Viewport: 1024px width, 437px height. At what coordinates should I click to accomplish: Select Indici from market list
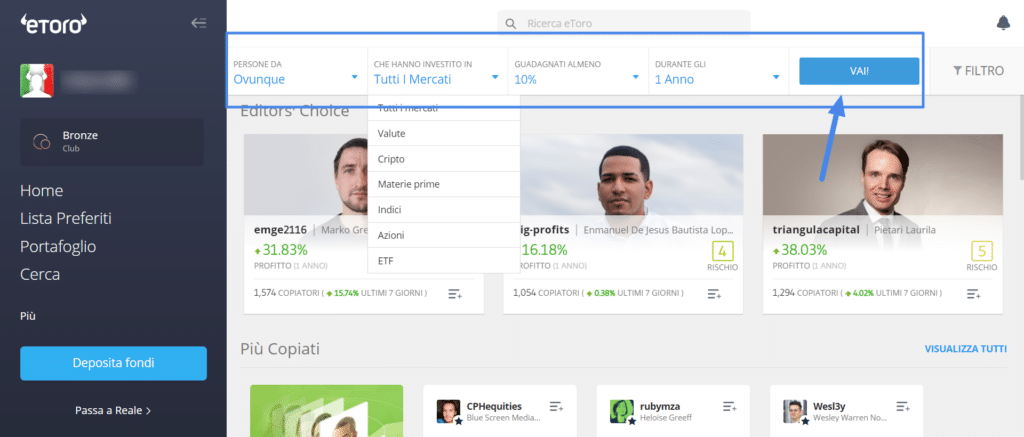click(444, 210)
